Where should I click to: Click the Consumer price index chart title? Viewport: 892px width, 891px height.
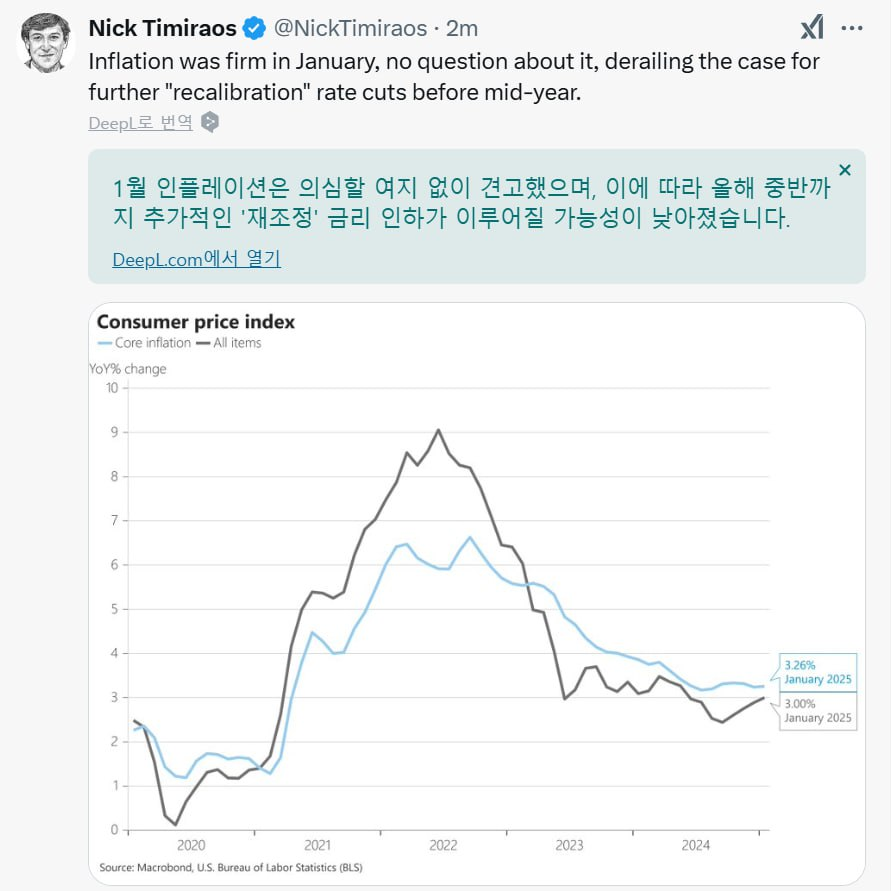coord(195,322)
